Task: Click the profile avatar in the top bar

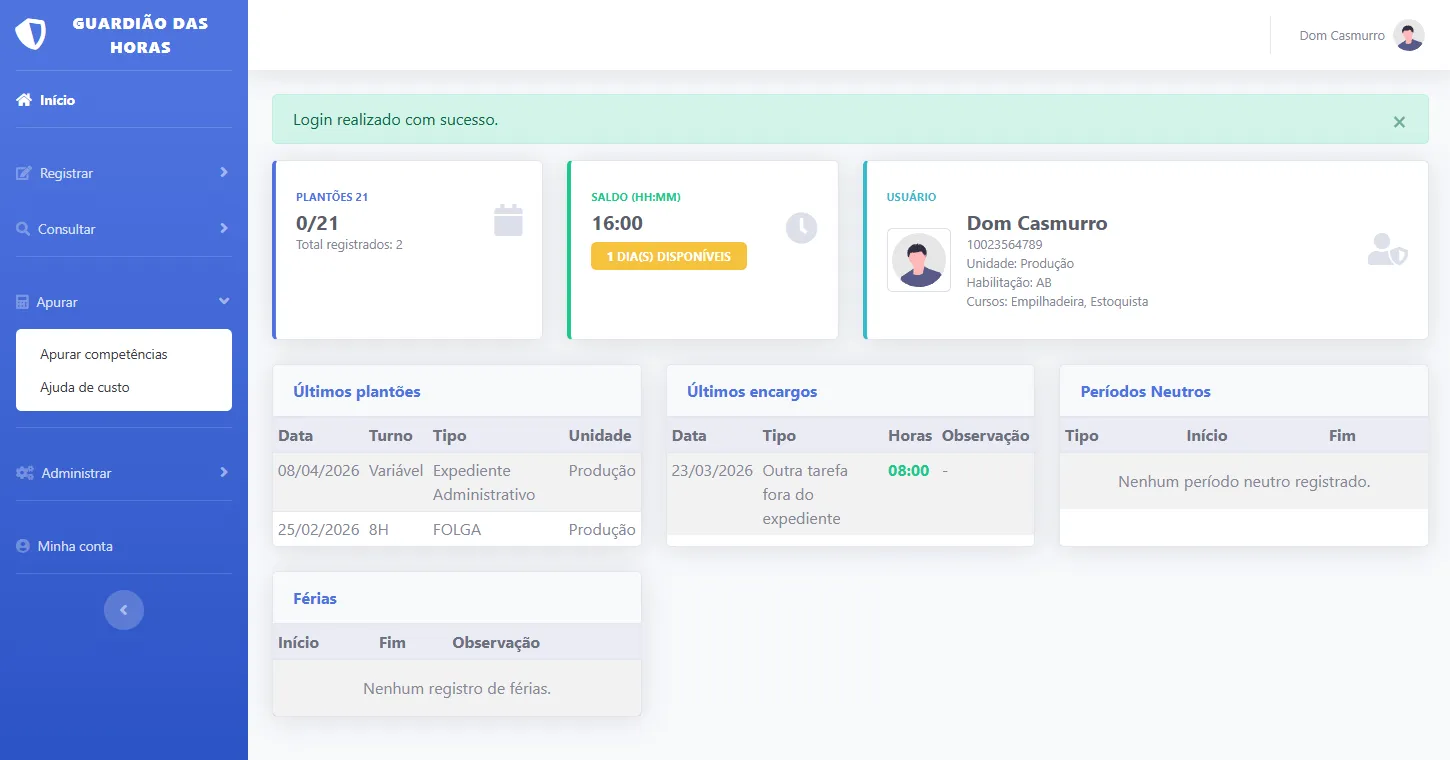Action: [x=1409, y=35]
